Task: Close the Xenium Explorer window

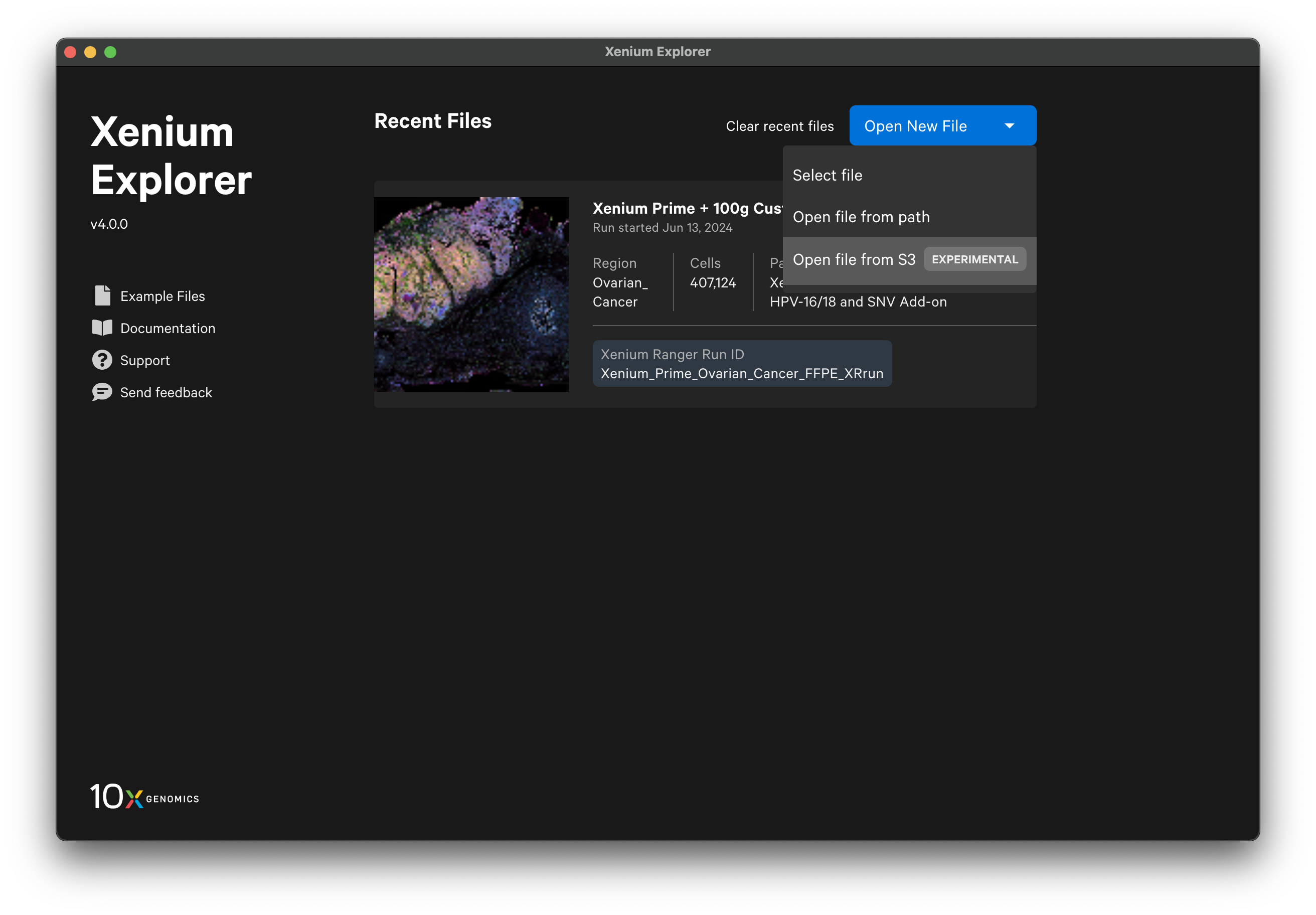Action: tap(71, 52)
